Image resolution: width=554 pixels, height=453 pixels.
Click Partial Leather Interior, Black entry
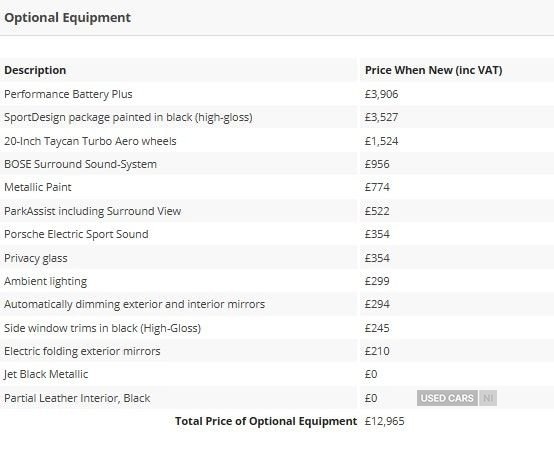tap(77, 398)
